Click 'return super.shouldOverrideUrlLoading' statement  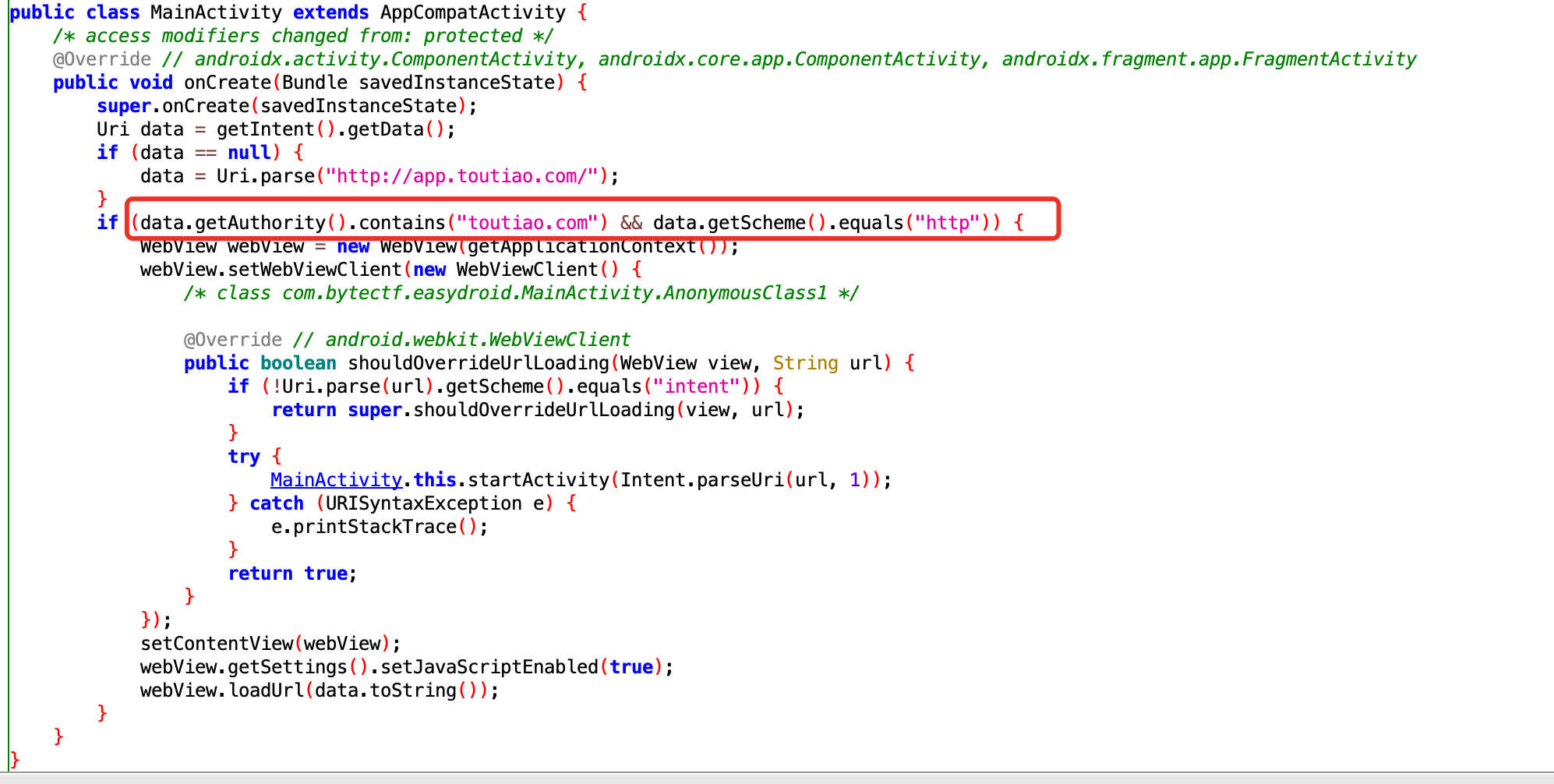tap(538, 410)
